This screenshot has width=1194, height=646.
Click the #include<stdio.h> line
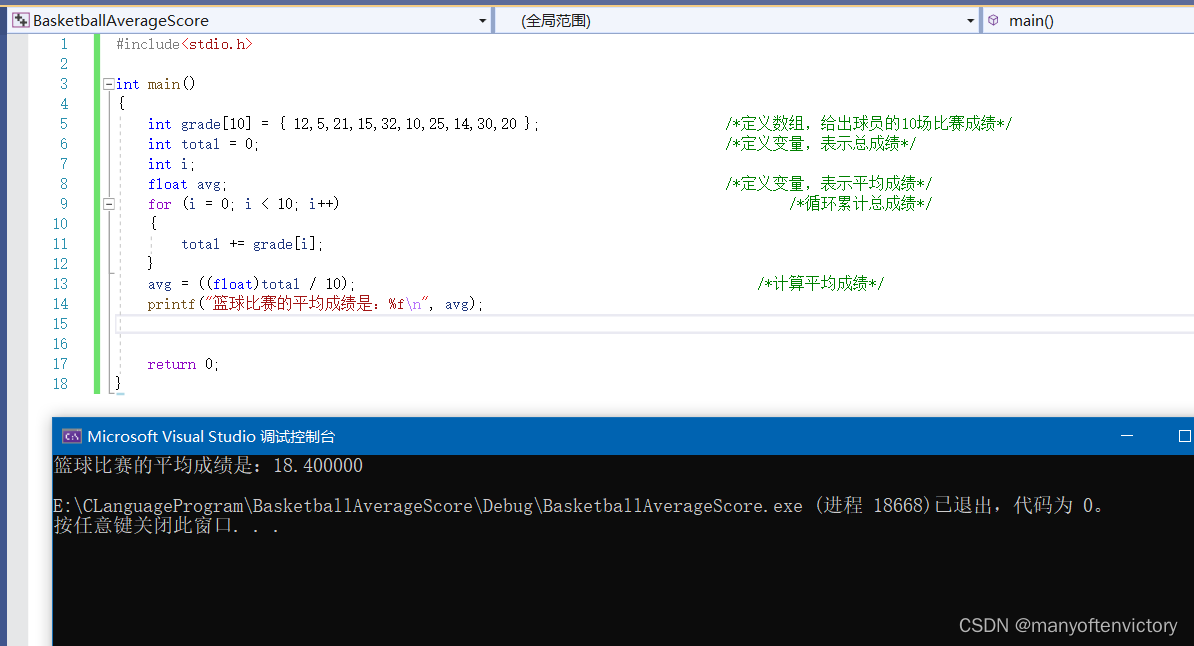pos(184,44)
